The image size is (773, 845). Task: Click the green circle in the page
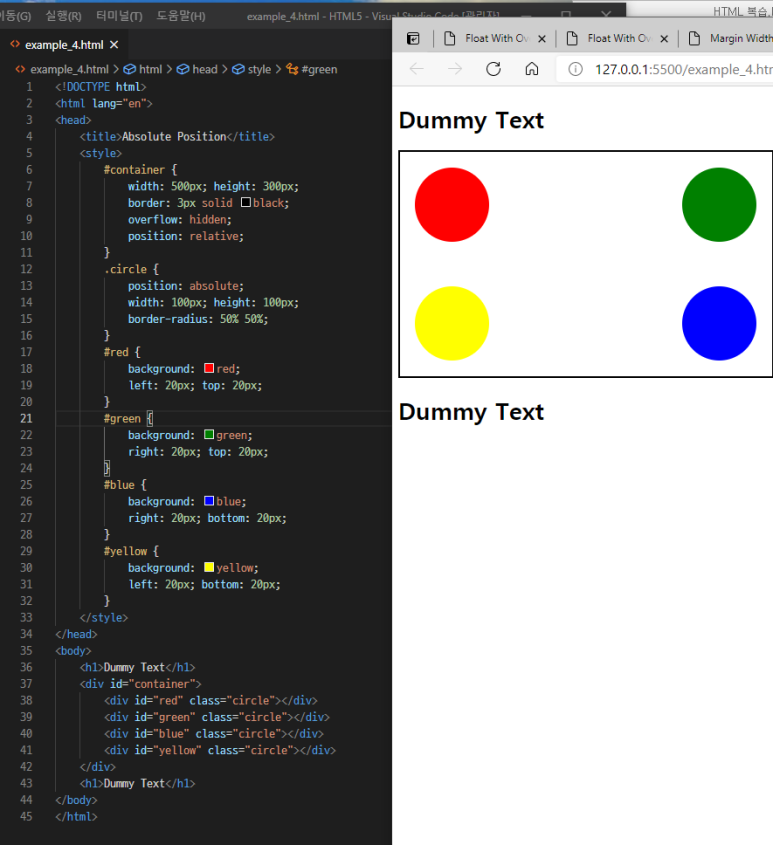pyautogui.click(x=719, y=205)
